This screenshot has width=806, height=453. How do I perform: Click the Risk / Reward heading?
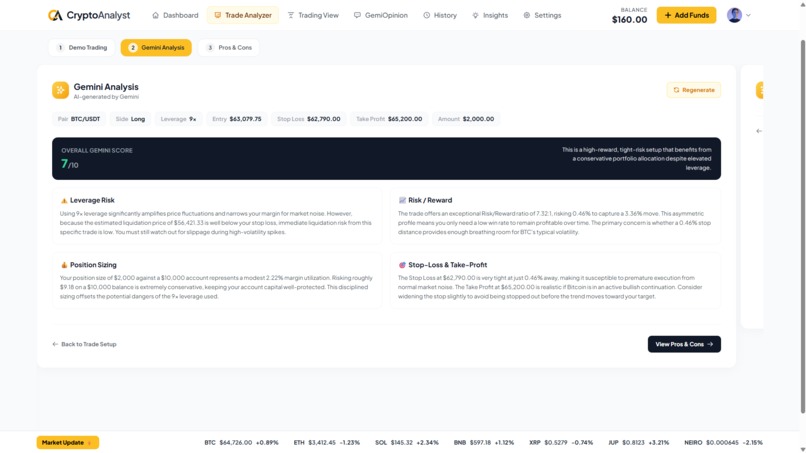click(430, 200)
